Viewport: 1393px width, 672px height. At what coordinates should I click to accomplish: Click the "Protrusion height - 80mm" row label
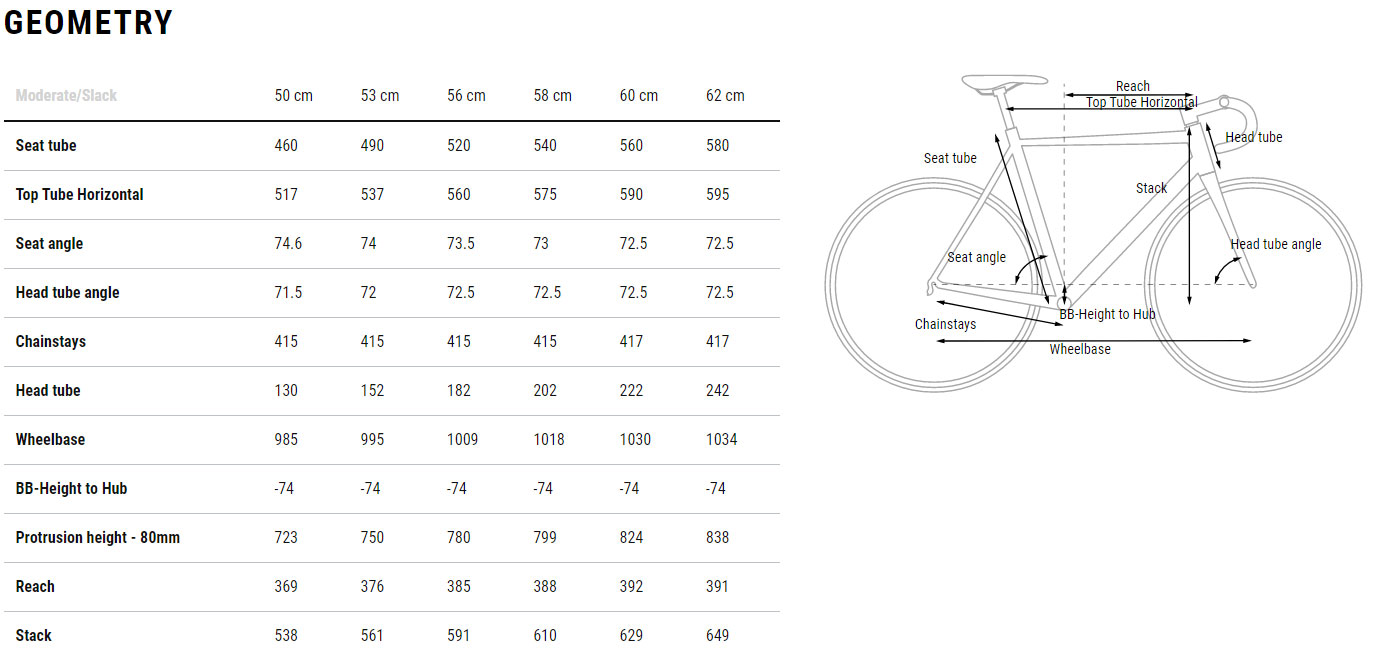click(98, 537)
